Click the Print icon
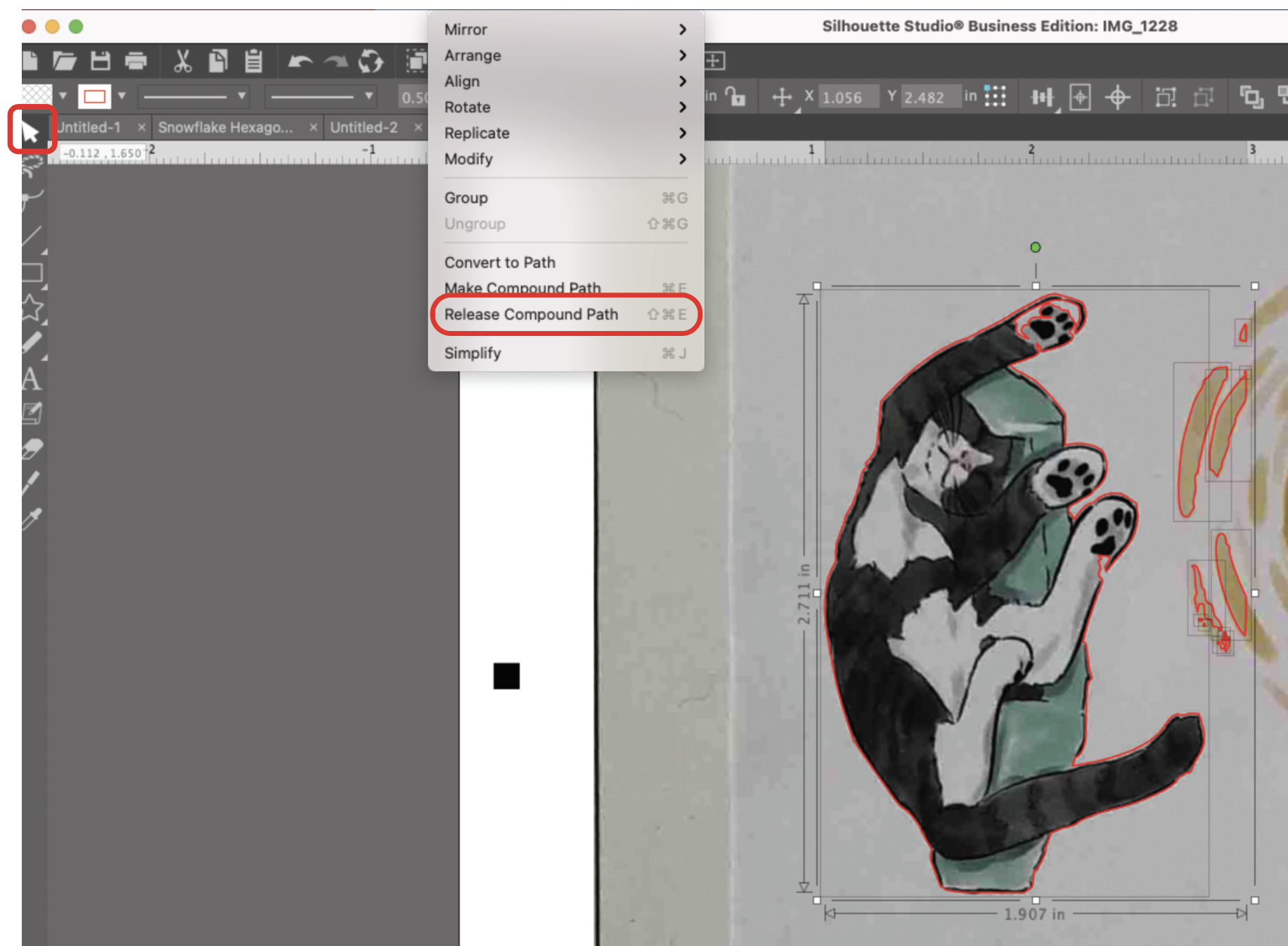 coord(136,61)
